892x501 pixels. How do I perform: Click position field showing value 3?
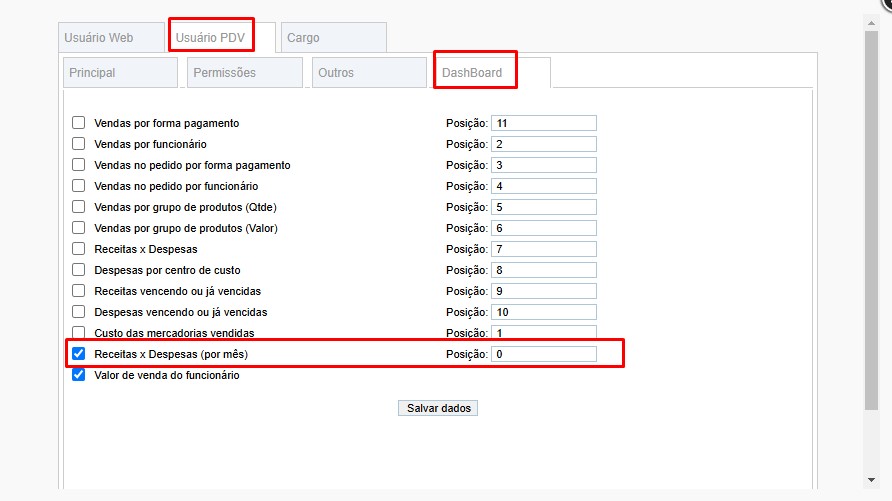click(544, 165)
